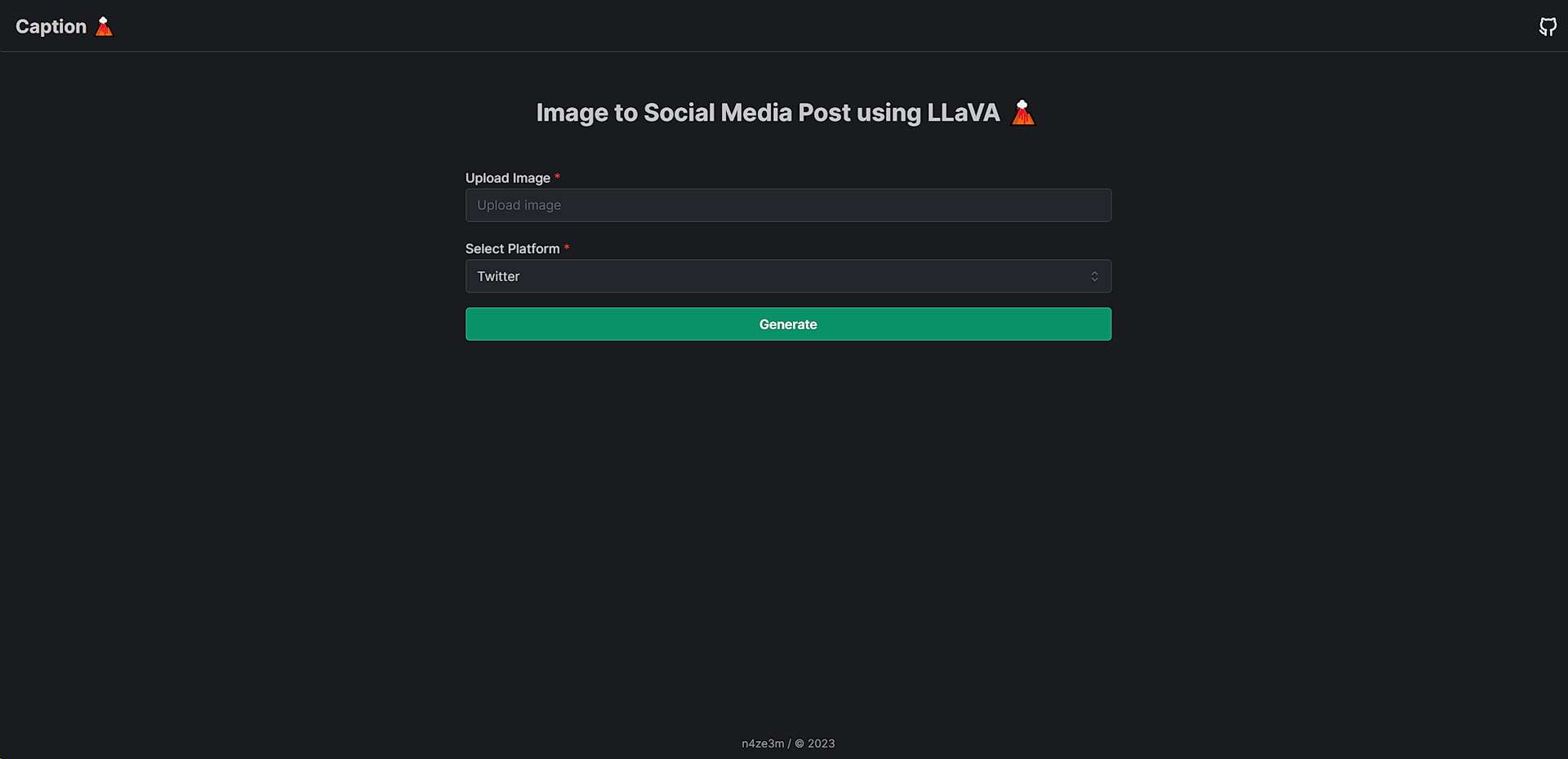Click the 'Upload image' placeholder text
The height and width of the screenshot is (759, 1568).
519,205
